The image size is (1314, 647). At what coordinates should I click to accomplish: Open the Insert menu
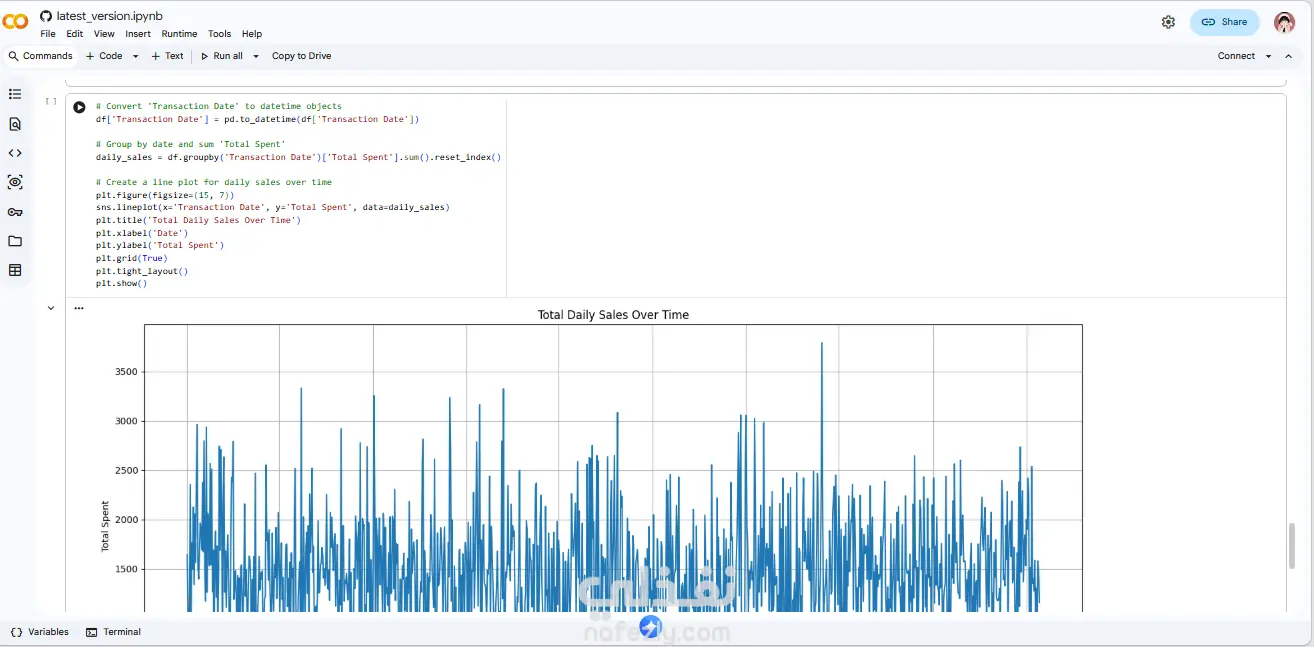138,34
